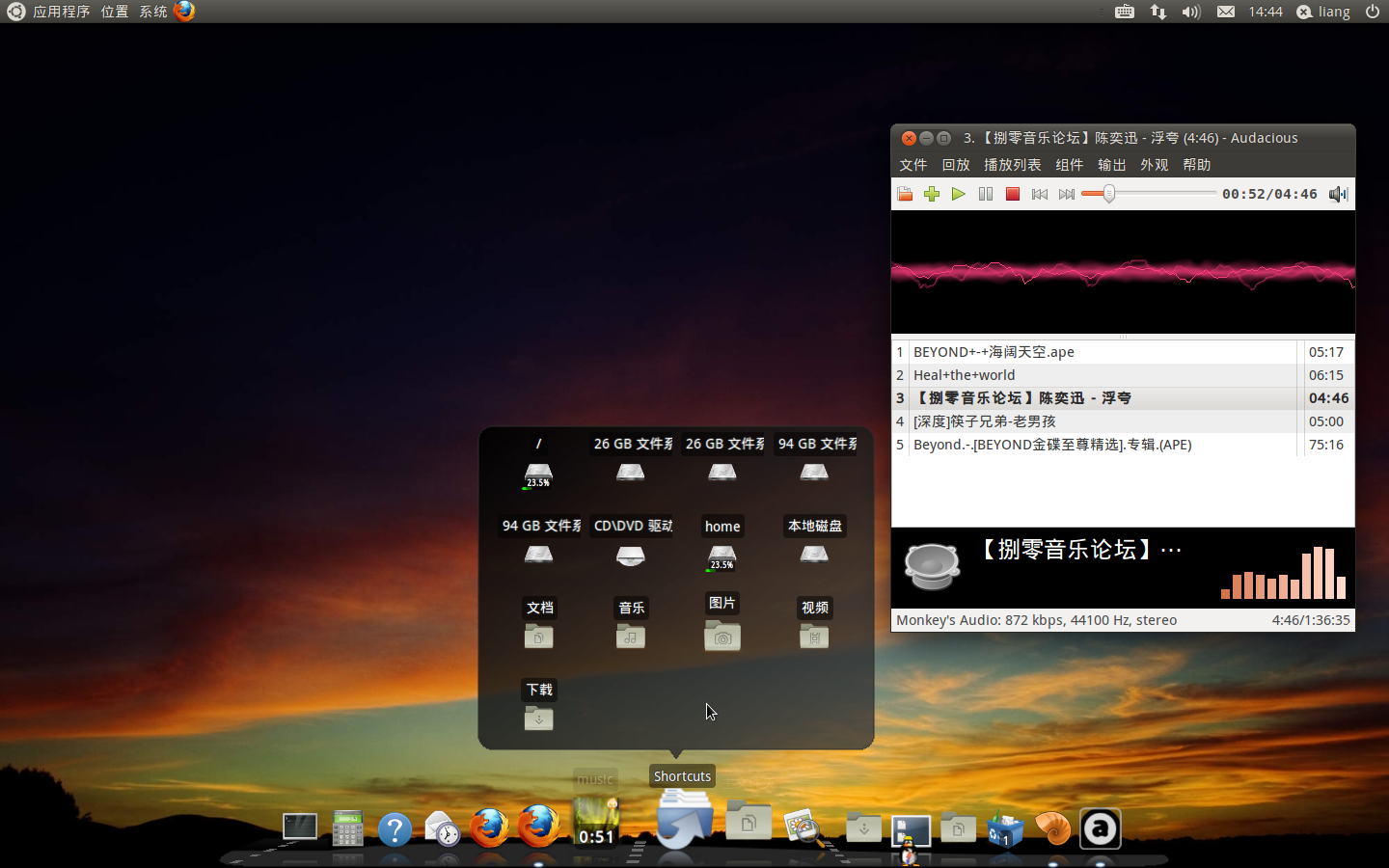Open the mail envelope indicator

tap(1226, 12)
